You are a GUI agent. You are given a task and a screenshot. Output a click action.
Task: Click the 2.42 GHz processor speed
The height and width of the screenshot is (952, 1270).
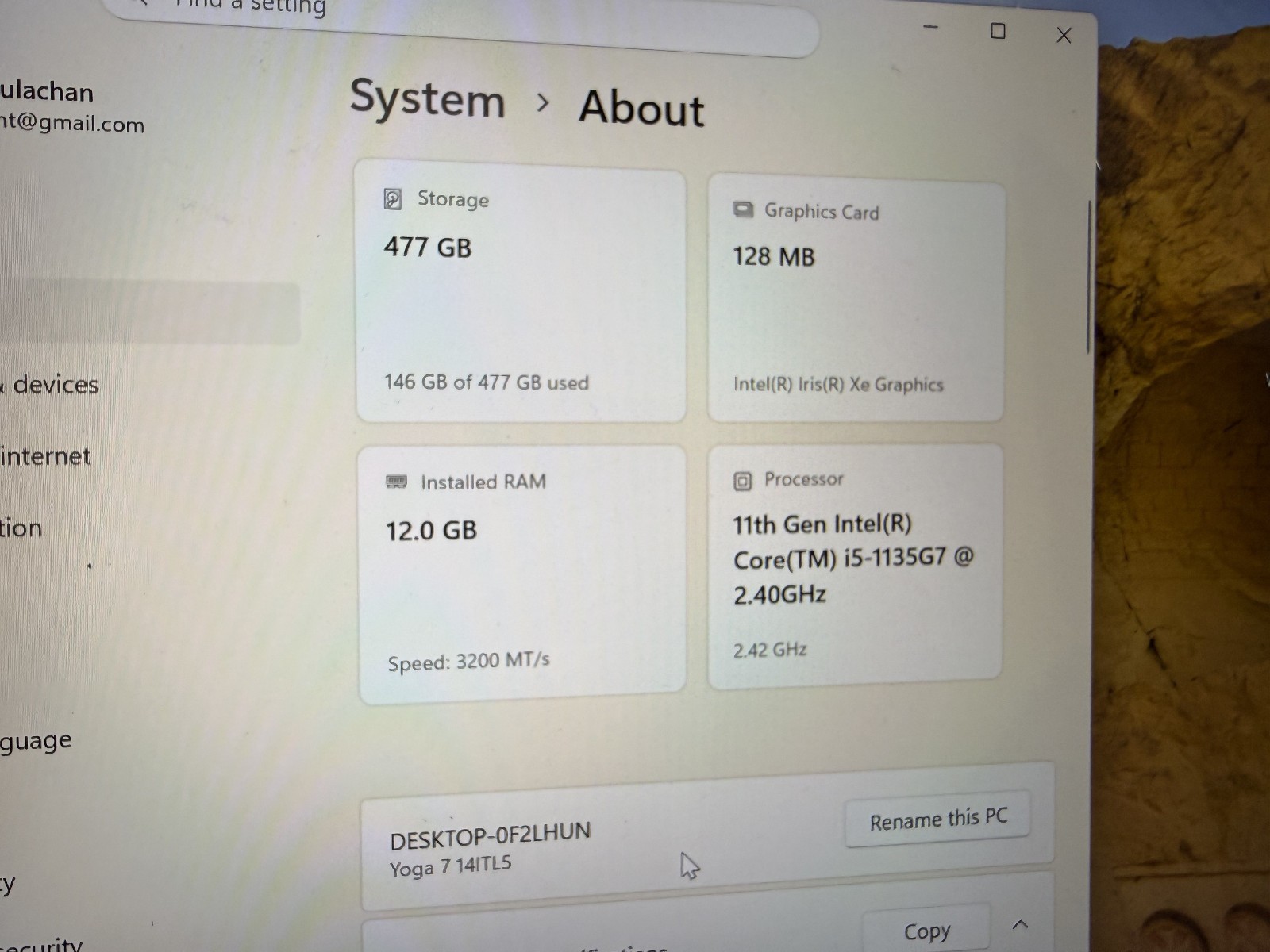click(x=770, y=650)
